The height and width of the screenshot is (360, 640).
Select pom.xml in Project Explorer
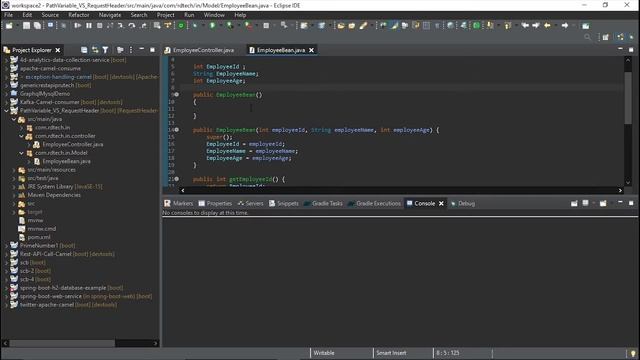pos(39,237)
